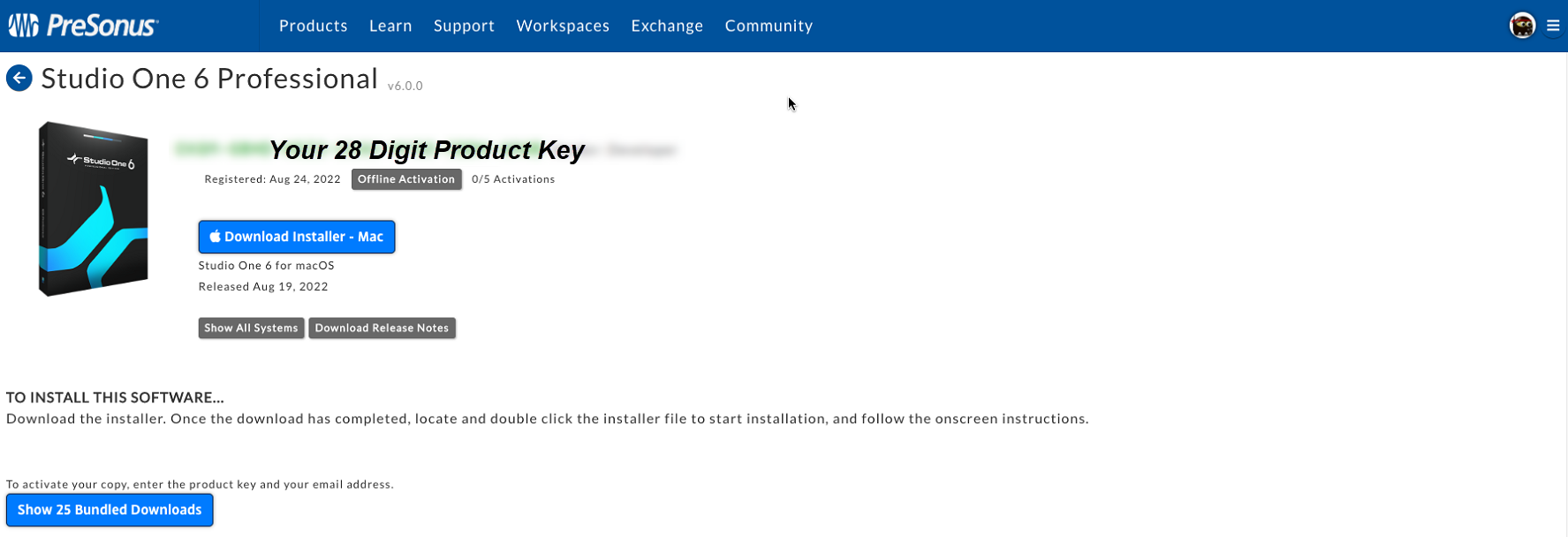Open the Learn menu
Viewport: 1568px width, 537px height.
[x=390, y=26]
